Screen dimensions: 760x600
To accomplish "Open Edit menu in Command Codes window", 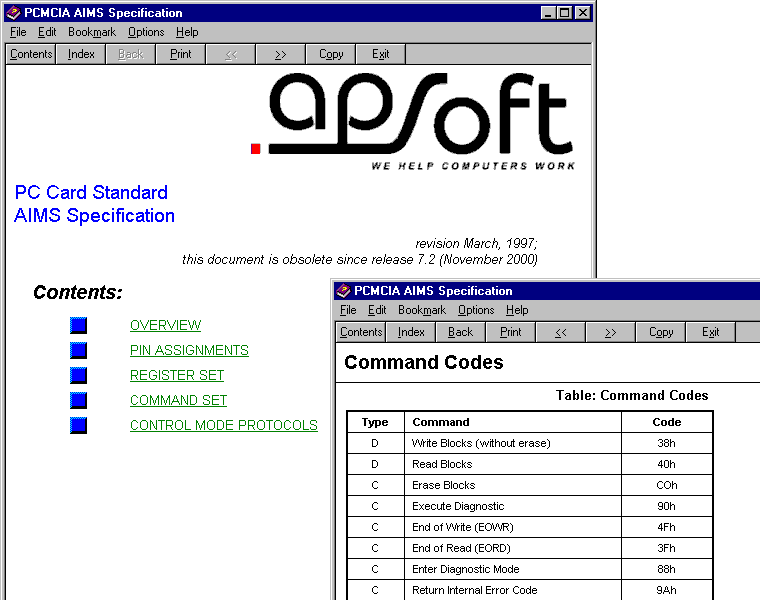I will tap(377, 310).
